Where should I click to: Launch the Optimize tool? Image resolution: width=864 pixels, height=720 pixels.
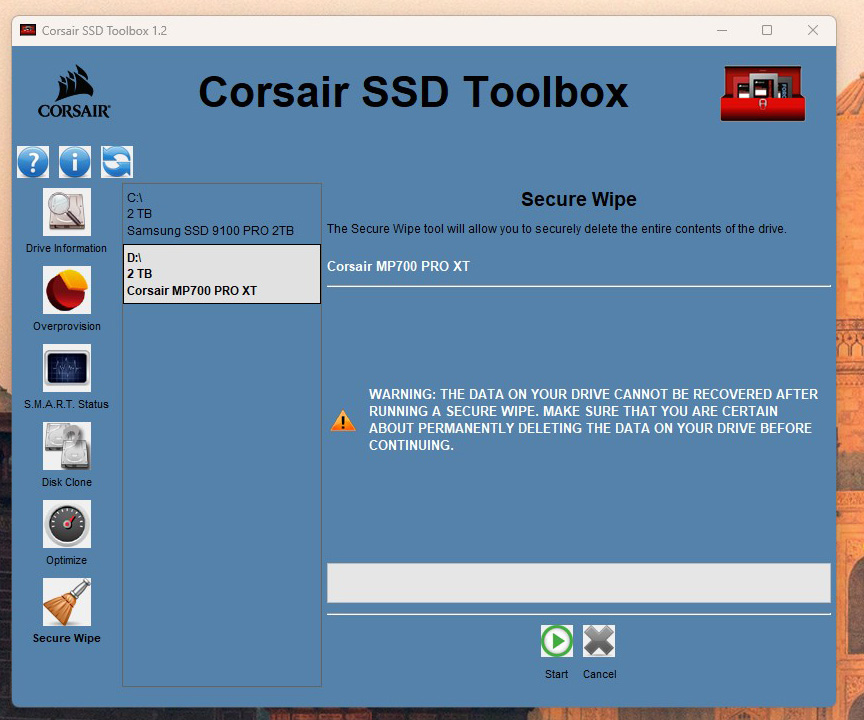tap(67, 525)
